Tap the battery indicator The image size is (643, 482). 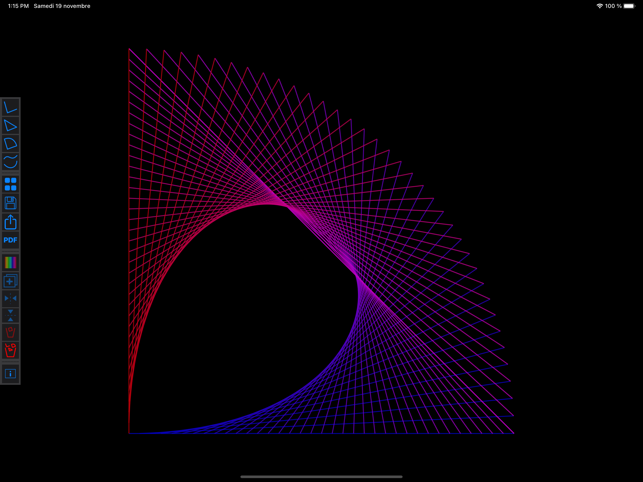tap(629, 6)
